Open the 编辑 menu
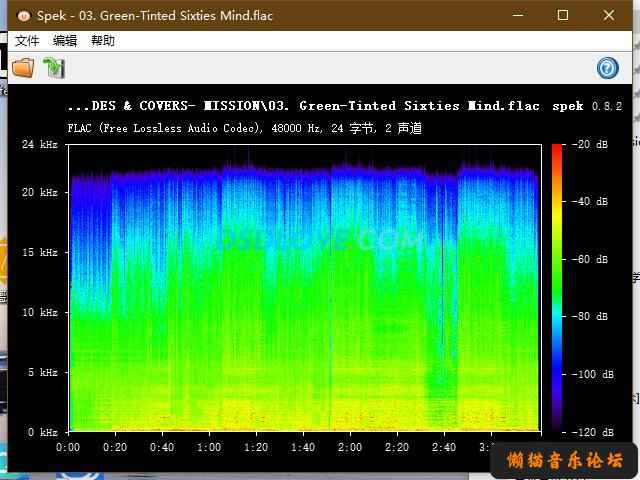This screenshot has width=640, height=480. 65,41
